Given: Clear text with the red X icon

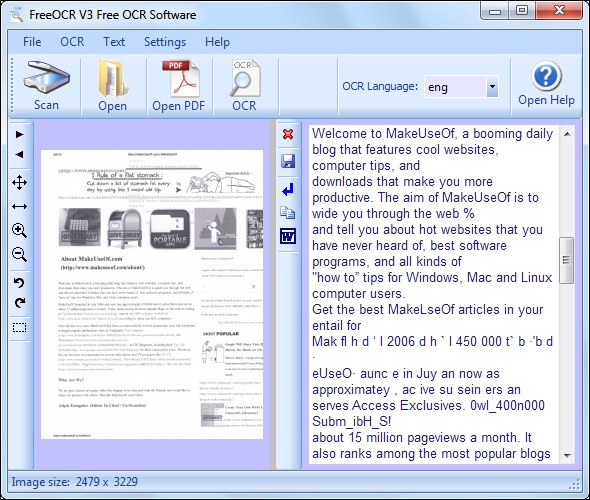Looking at the screenshot, I should point(288,134).
